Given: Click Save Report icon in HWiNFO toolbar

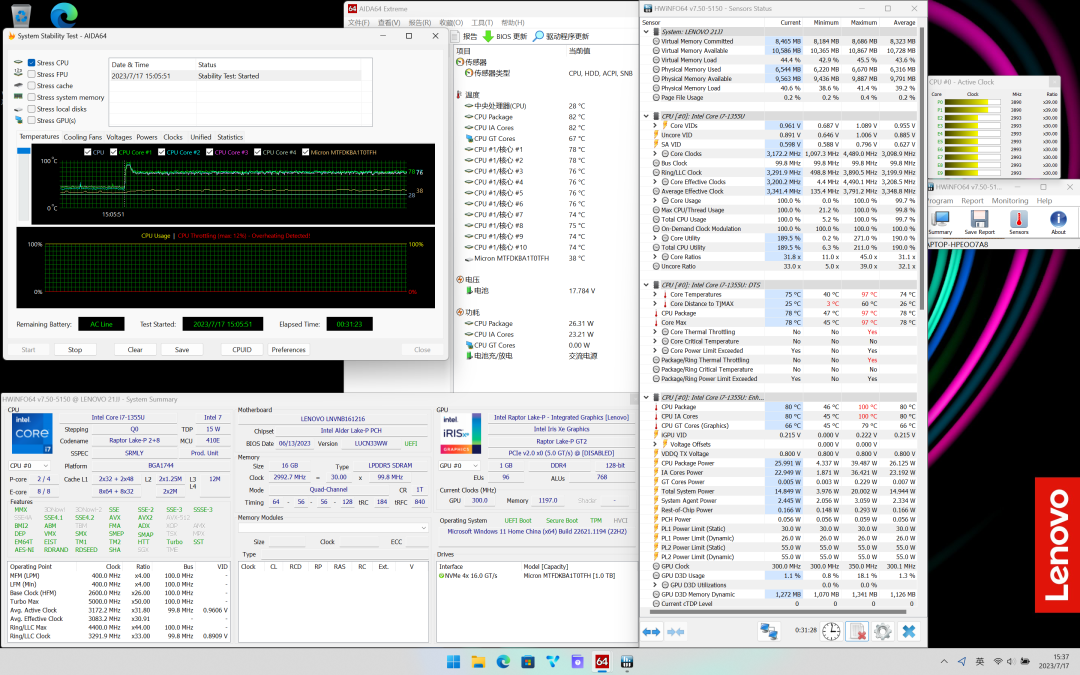Looking at the screenshot, I should click(977, 221).
